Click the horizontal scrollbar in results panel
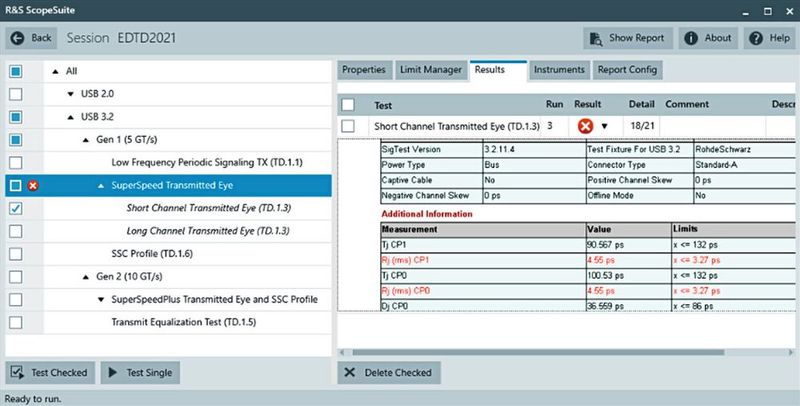The width and height of the screenshot is (800, 406). click(538, 352)
